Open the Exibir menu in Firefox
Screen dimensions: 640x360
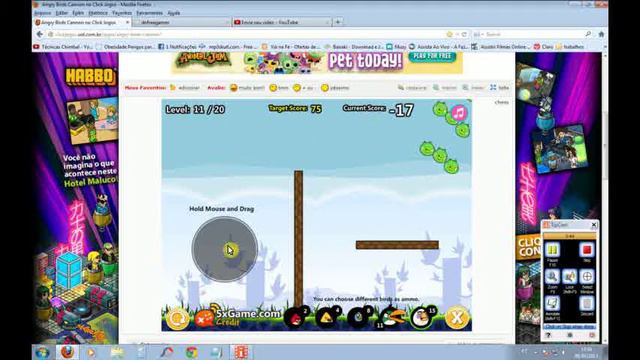point(78,13)
